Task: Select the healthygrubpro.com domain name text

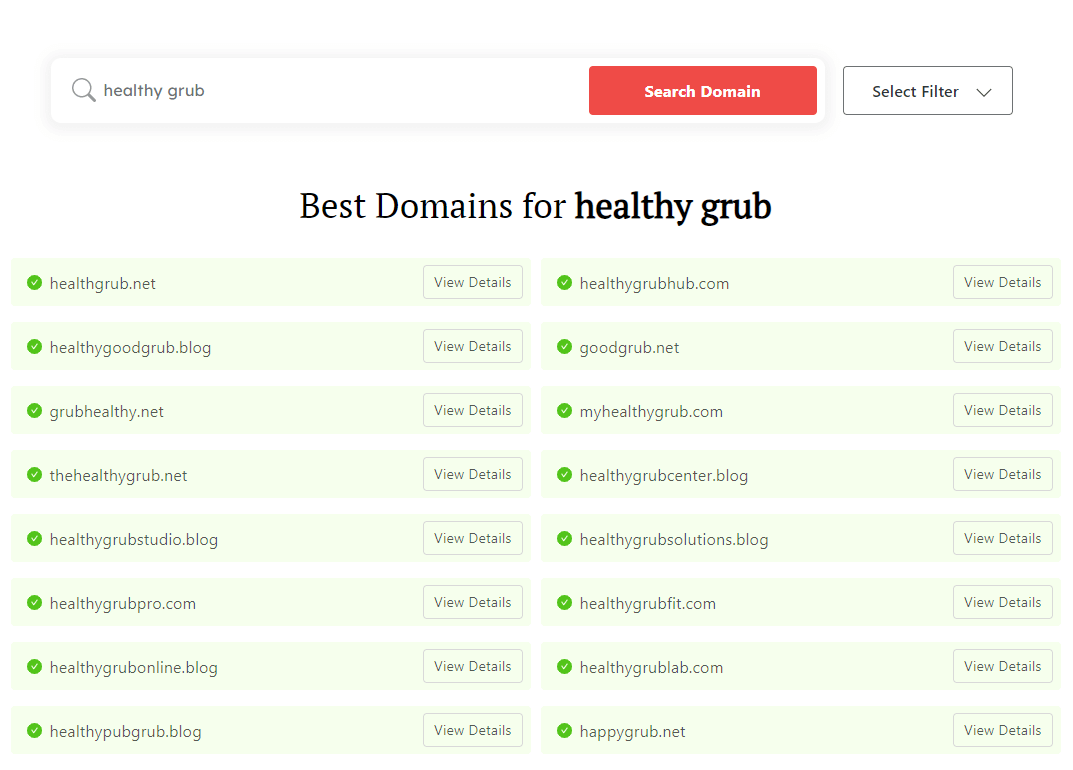Action: pyautogui.click(x=122, y=604)
